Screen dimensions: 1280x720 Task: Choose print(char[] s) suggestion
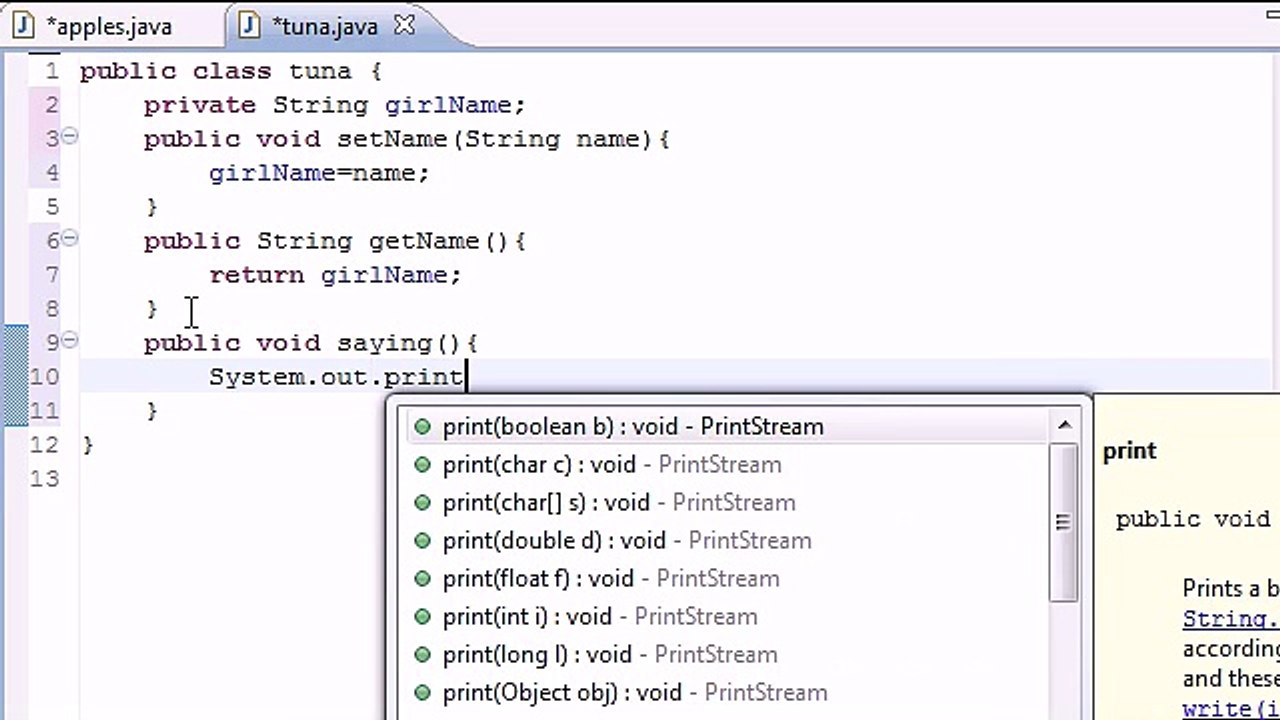tap(728, 503)
